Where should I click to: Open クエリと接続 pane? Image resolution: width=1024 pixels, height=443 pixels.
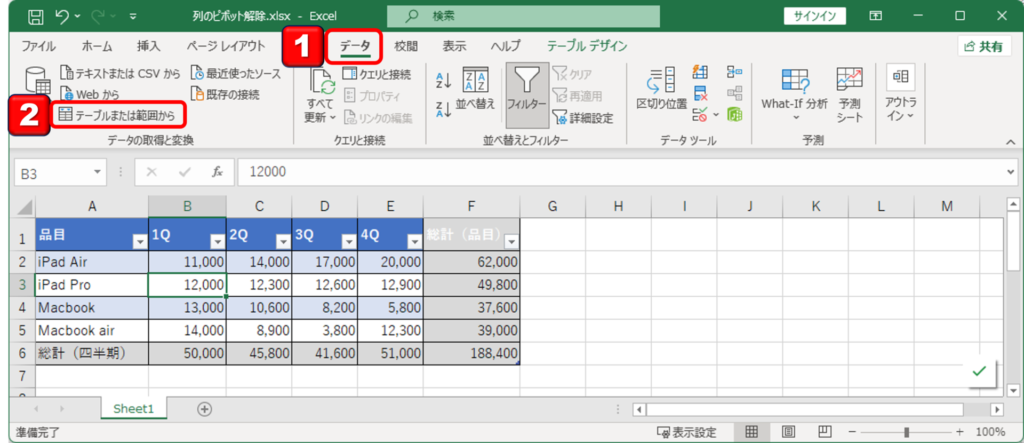[x=377, y=74]
